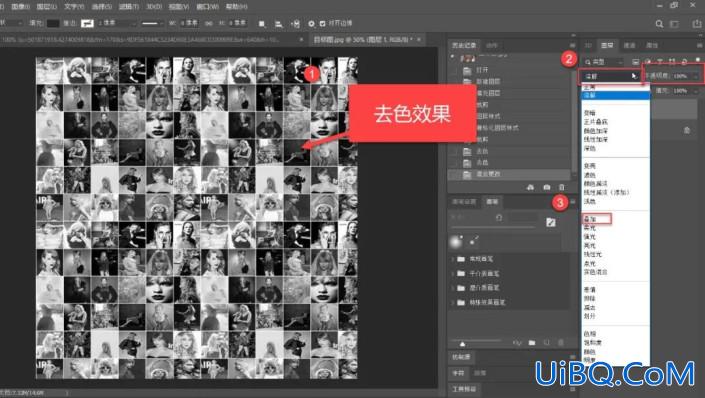This screenshot has height=398, width=705.
Task: Open the workspace switcher icon
Action: coord(674,24)
